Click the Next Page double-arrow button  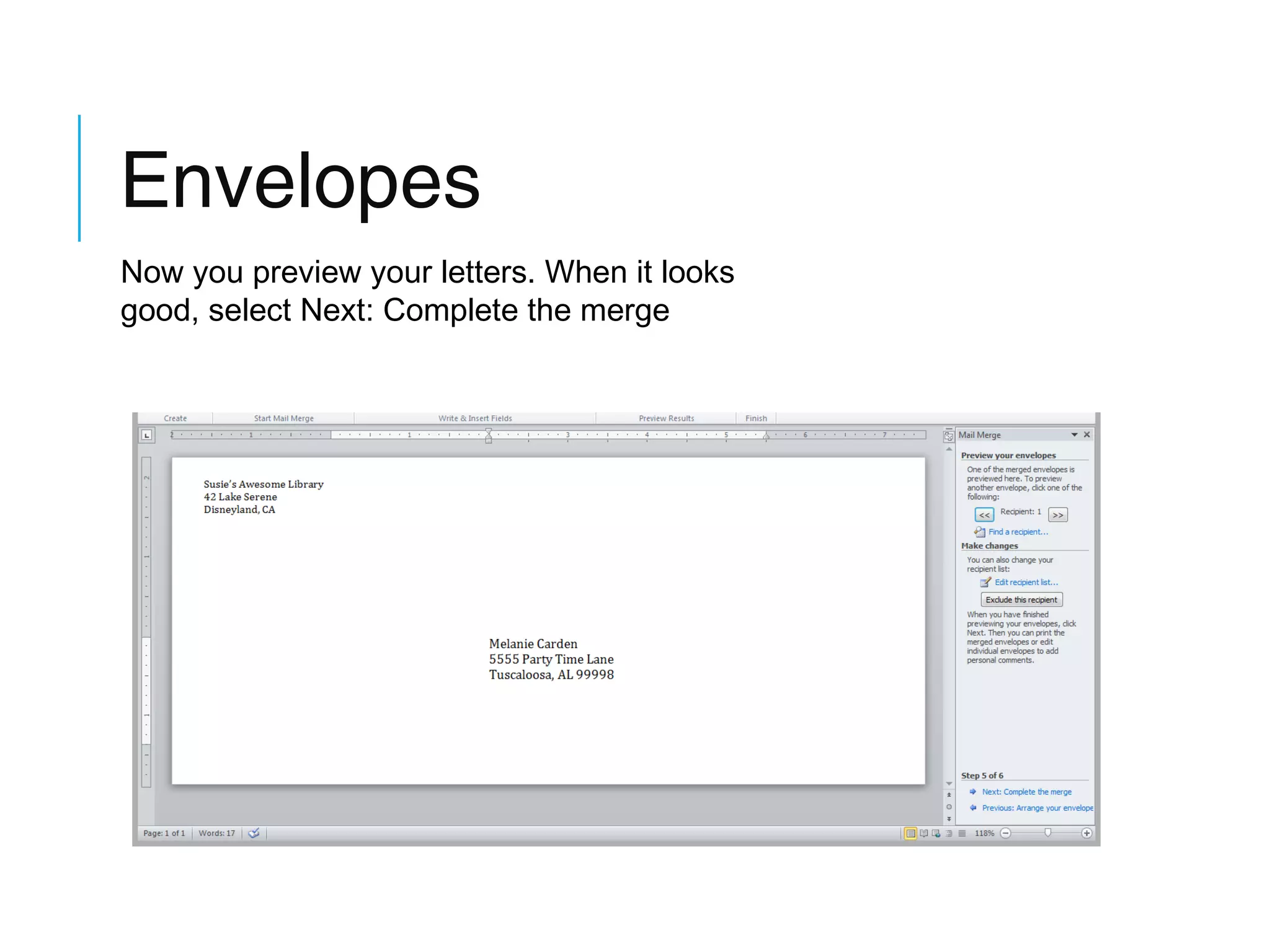[x=949, y=819]
